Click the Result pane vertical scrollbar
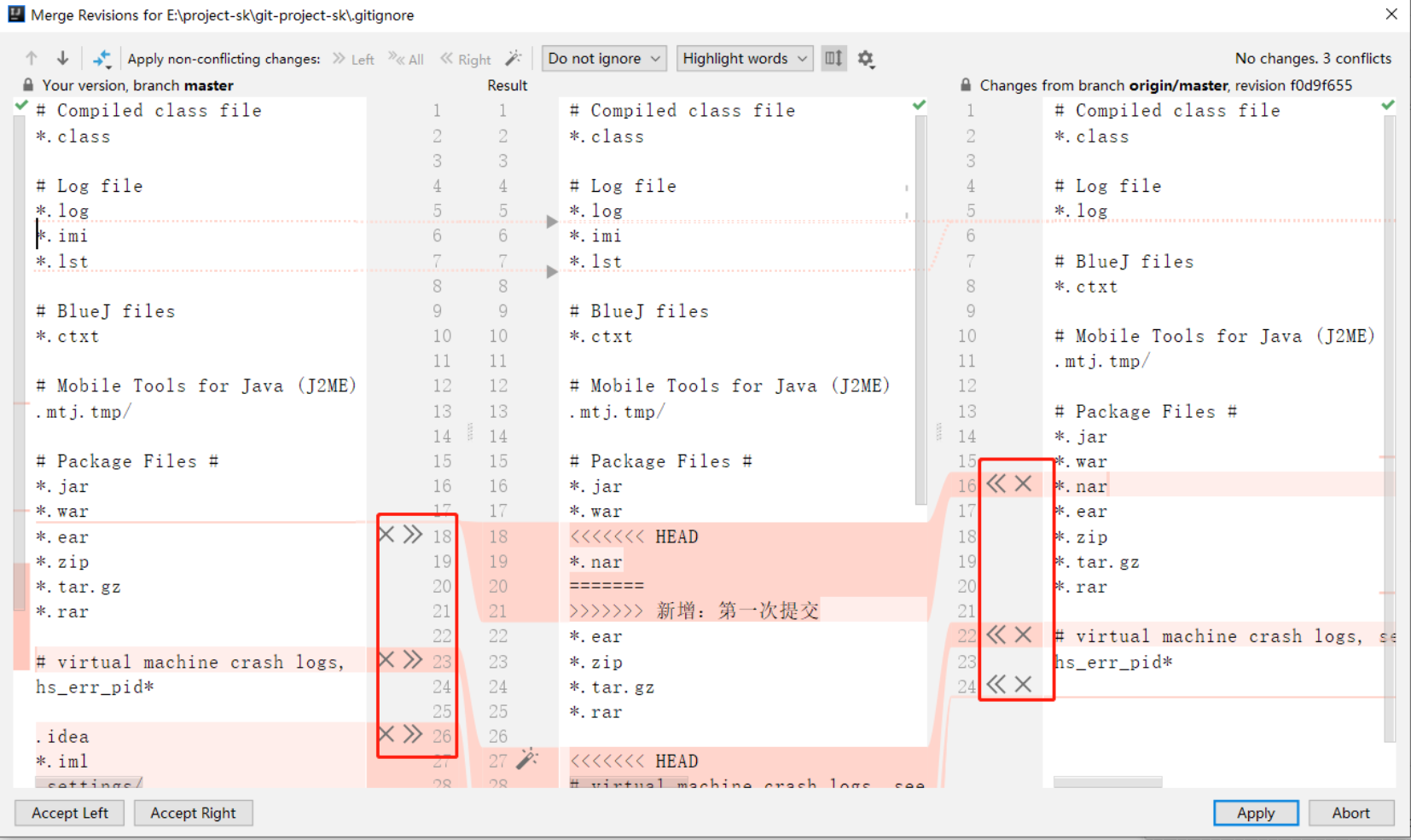1411x840 pixels. point(920,307)
